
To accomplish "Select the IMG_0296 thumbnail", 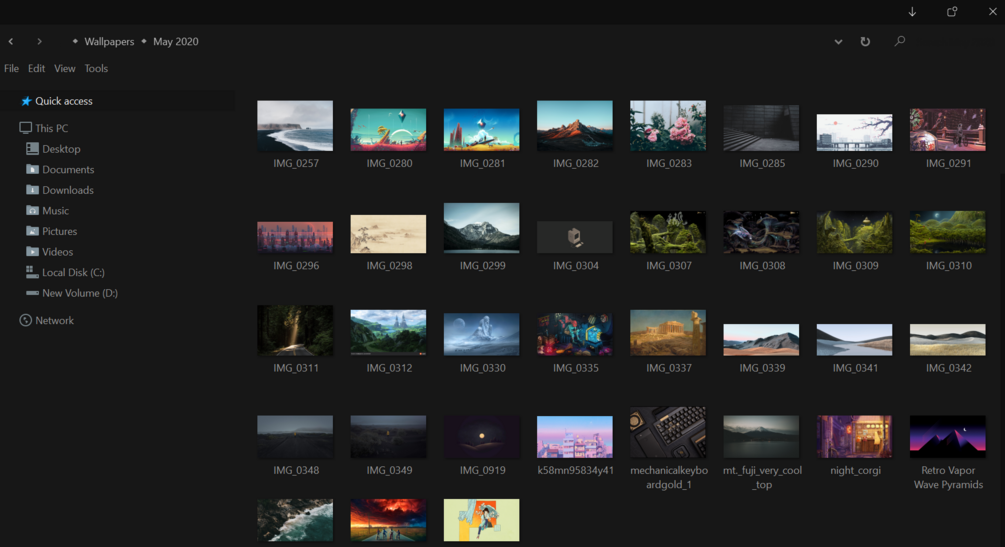I will click(x=295, y=237).
